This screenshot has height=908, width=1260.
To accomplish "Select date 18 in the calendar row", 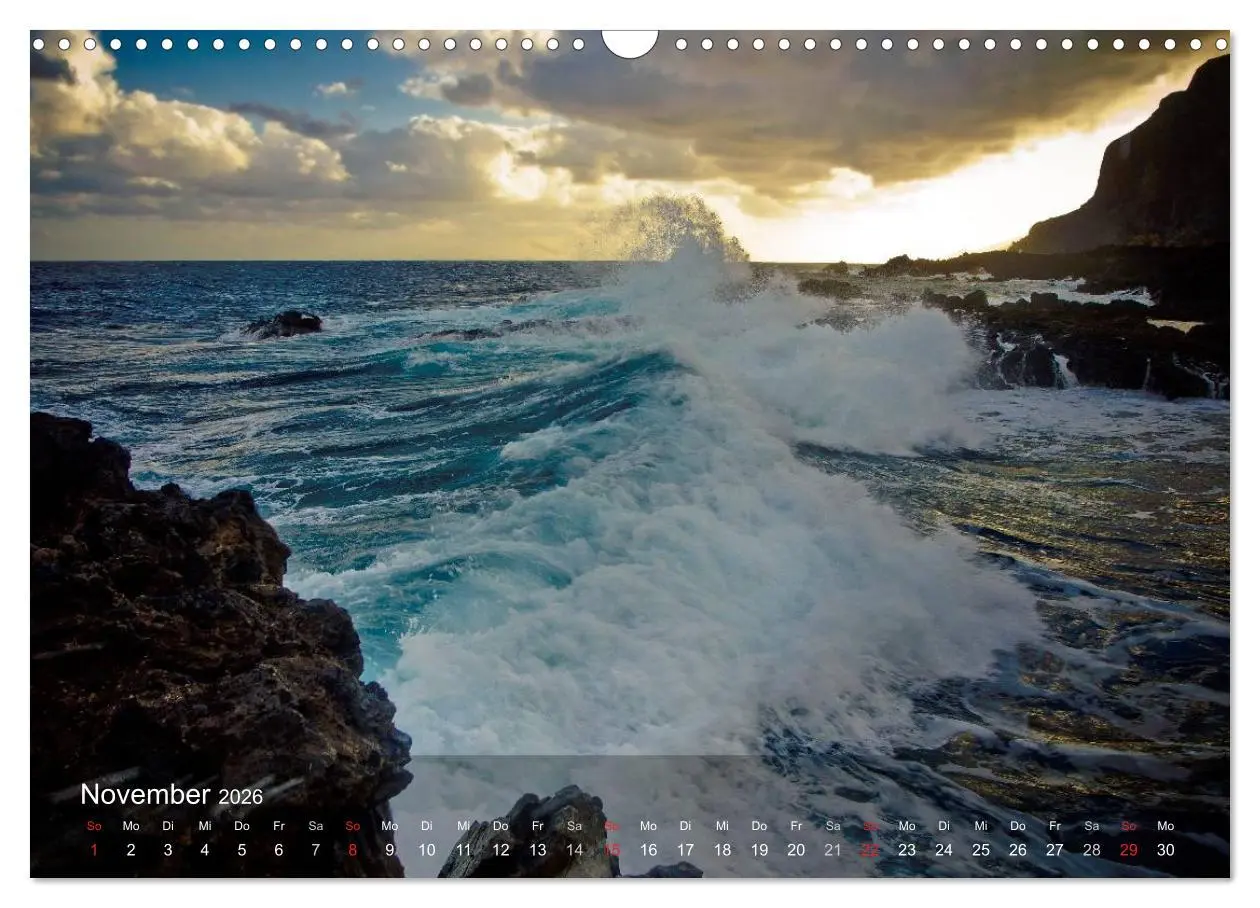I will [x=723, y=850].
